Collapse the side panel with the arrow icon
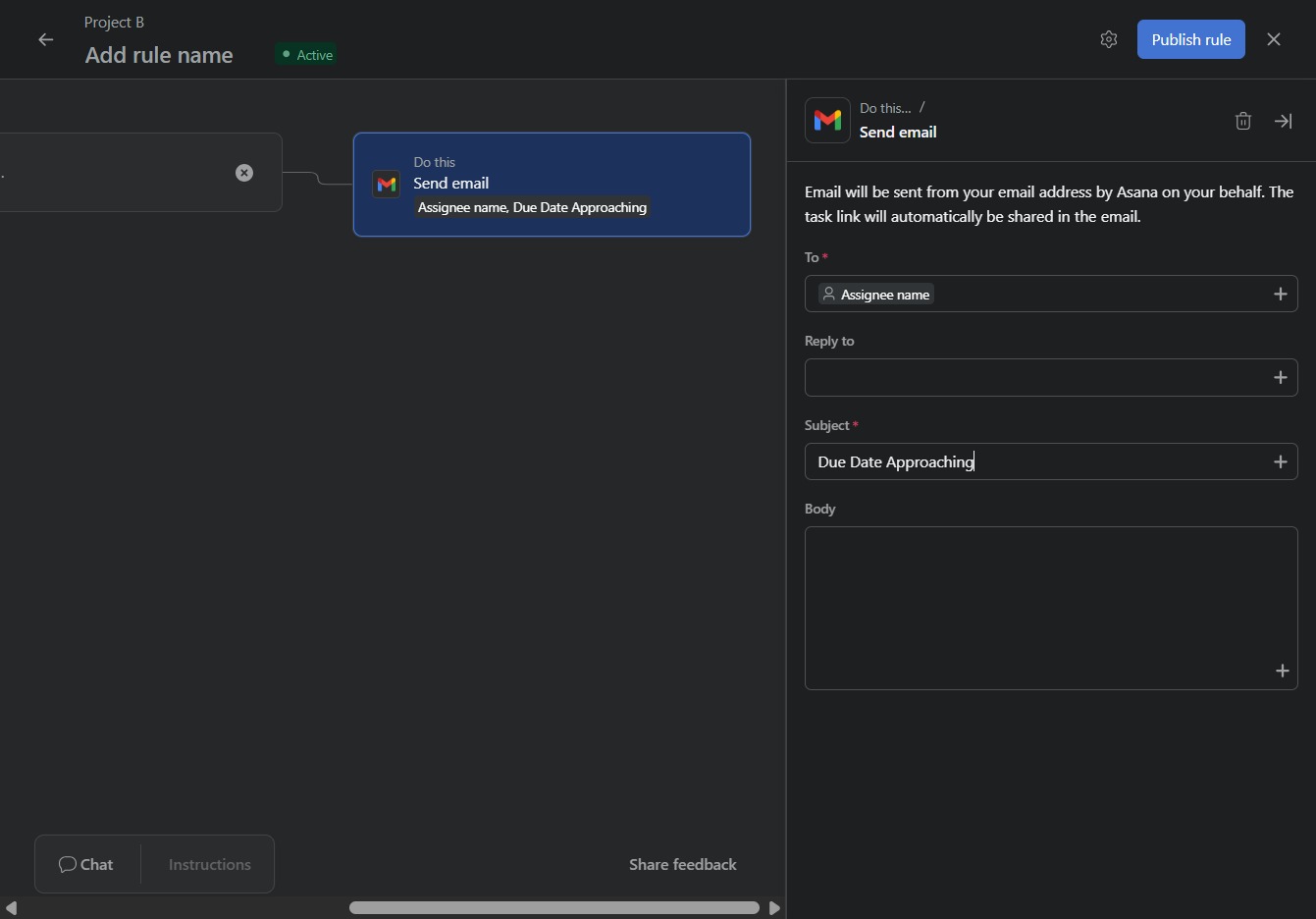 1283,121
